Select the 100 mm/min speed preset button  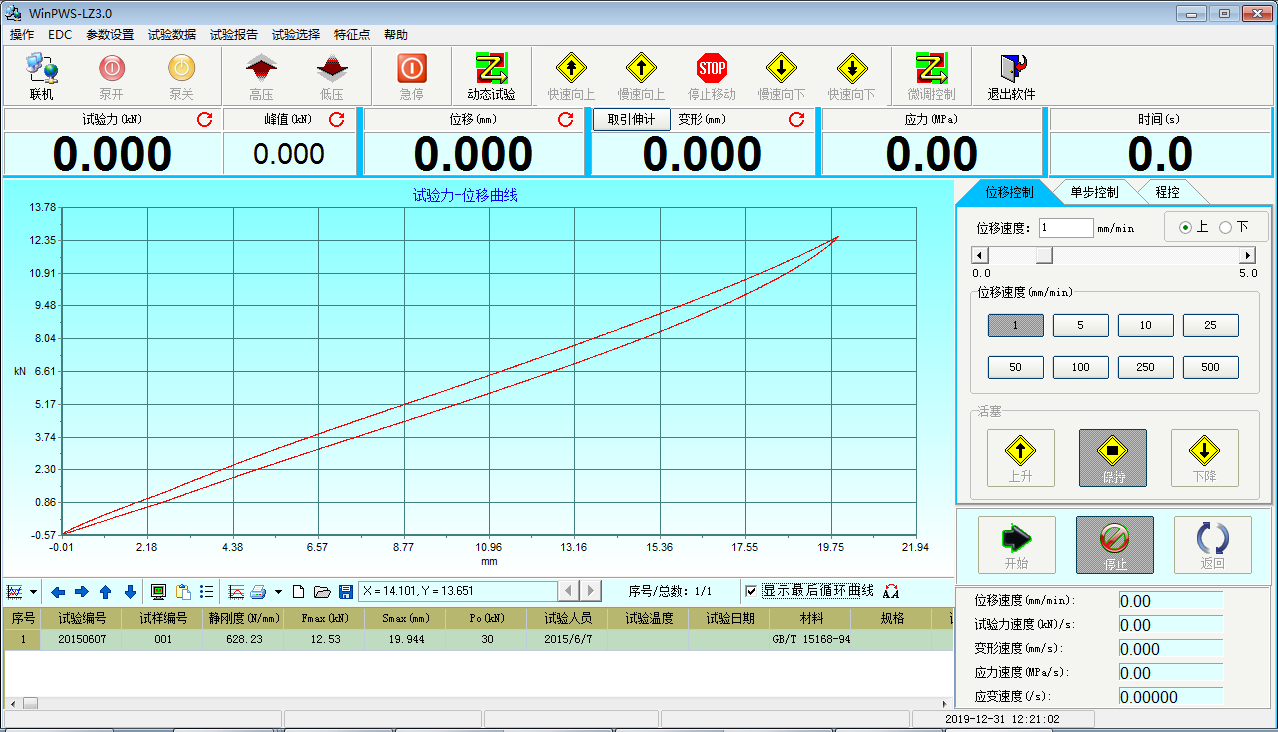(x=1080, y=367)
